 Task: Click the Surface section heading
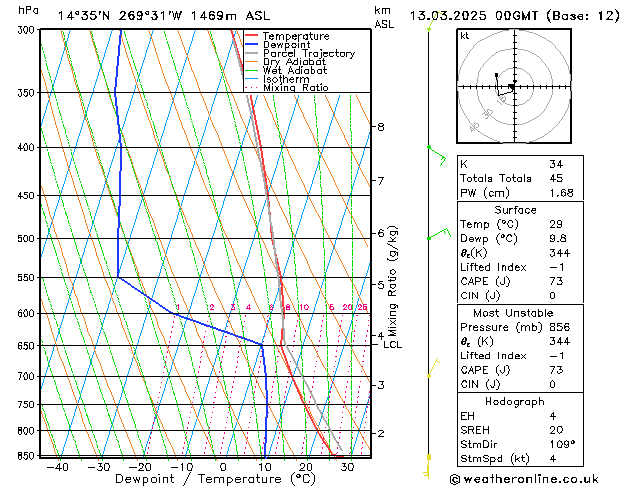515,210
